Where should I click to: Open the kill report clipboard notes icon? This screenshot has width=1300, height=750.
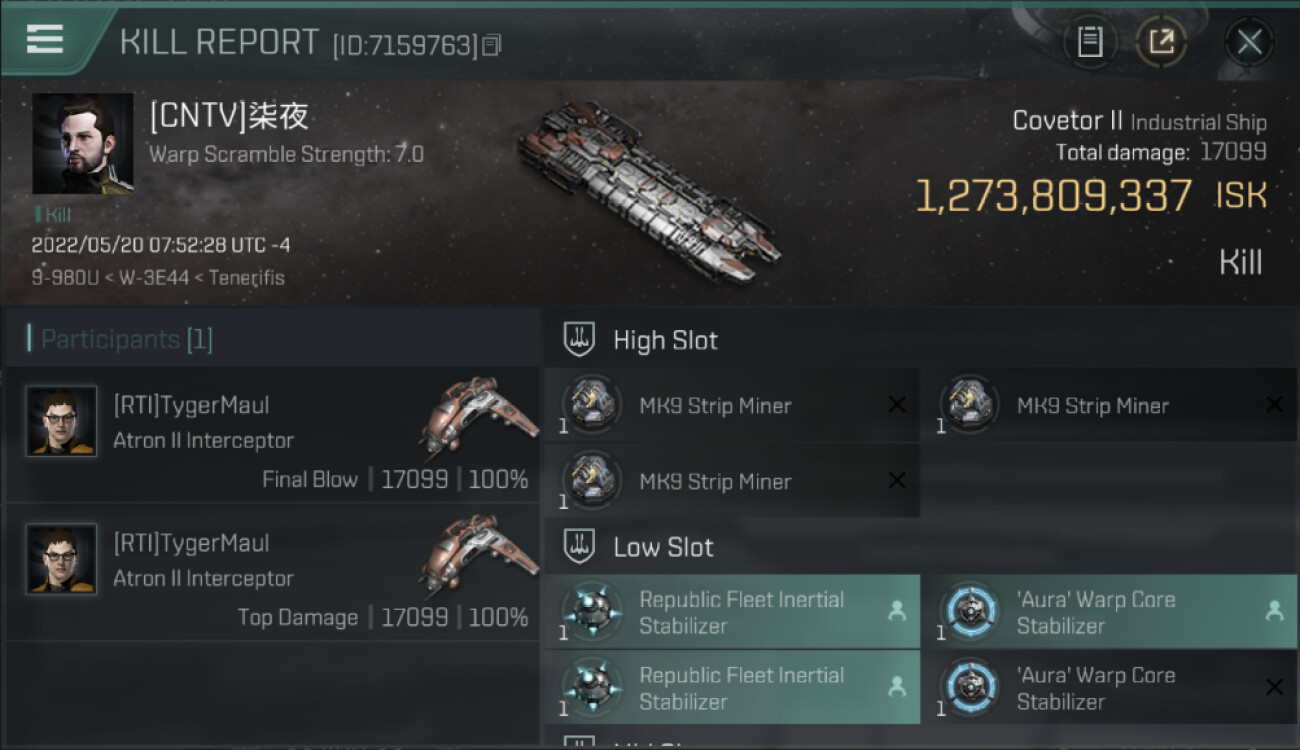coord(1089,42)
